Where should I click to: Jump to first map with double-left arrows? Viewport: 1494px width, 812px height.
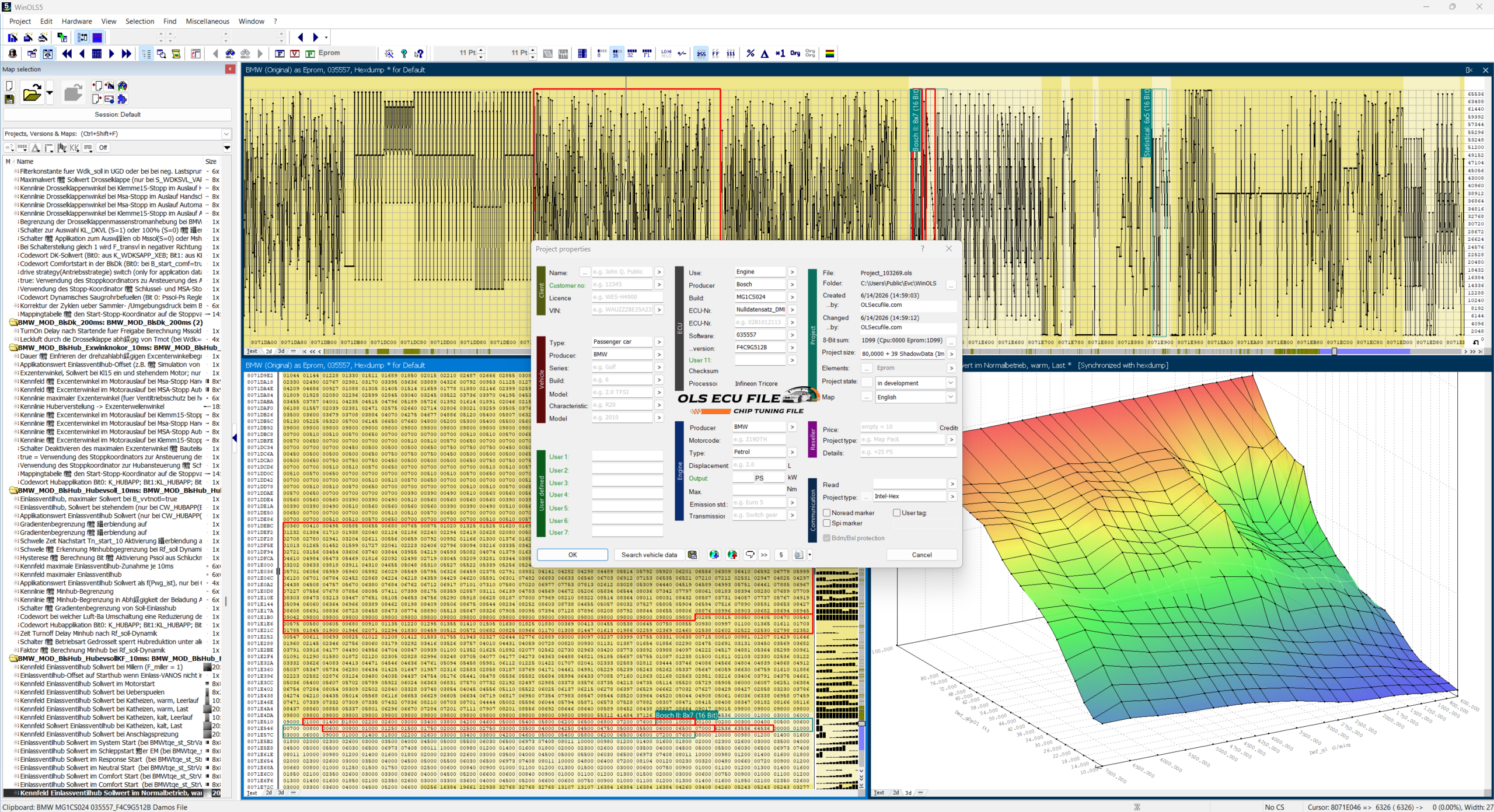tap(67, 54)
